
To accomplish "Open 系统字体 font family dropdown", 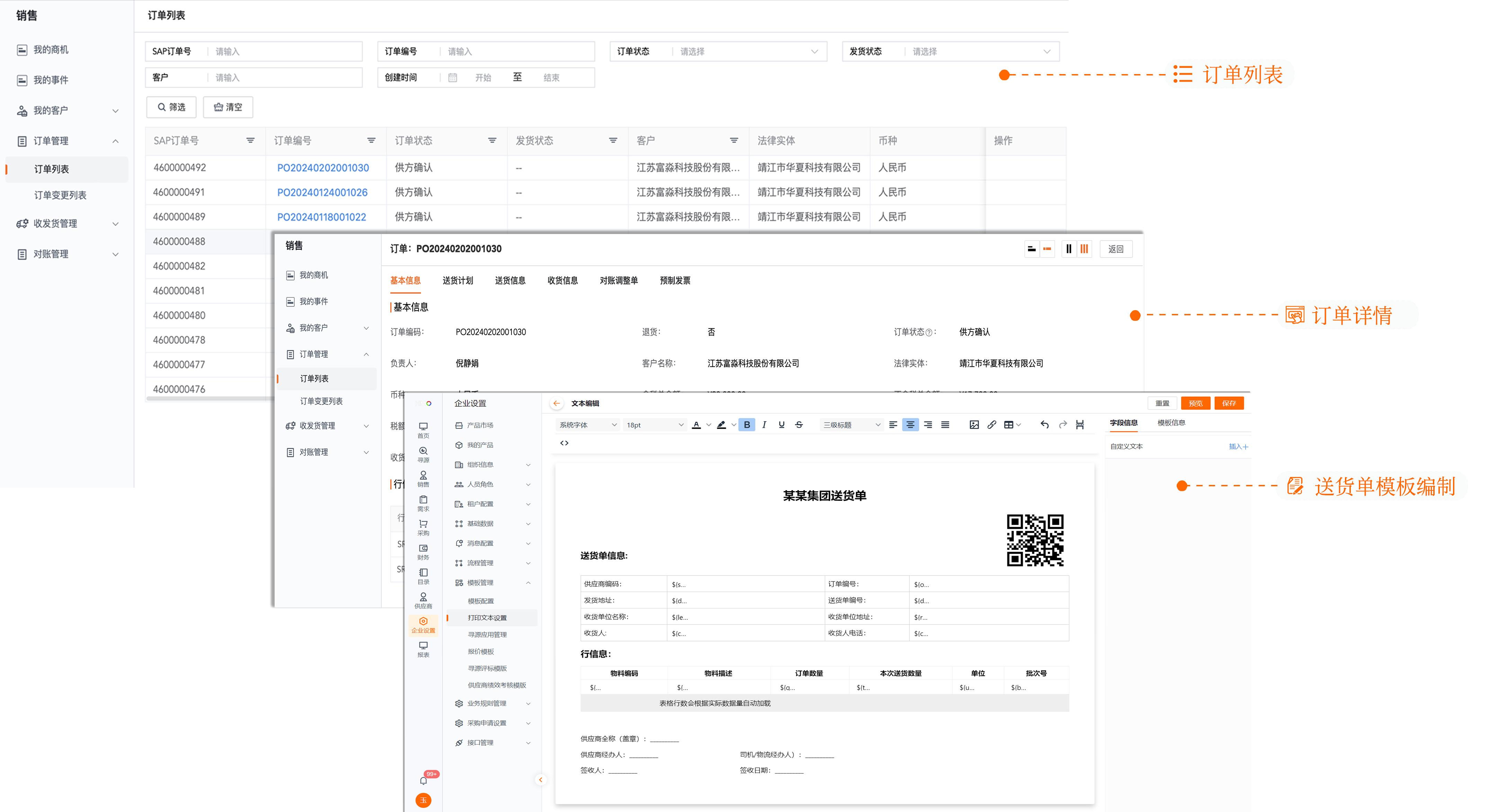I will point(588,425).
